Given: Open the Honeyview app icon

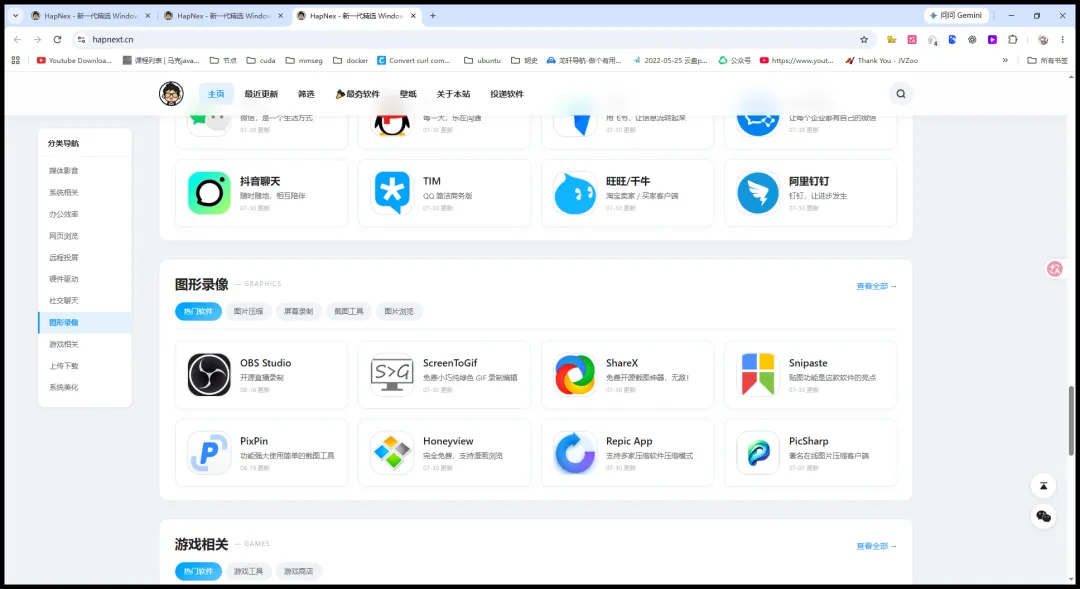Looking at the screenshot, I should (x=392, y=453).
